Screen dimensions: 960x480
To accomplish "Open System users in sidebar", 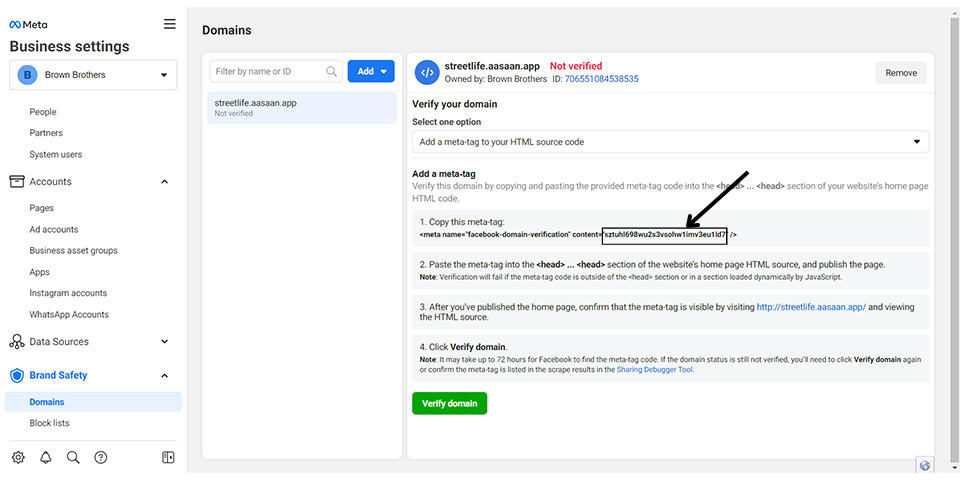I will pyautogui.click(x=56, y=154).
